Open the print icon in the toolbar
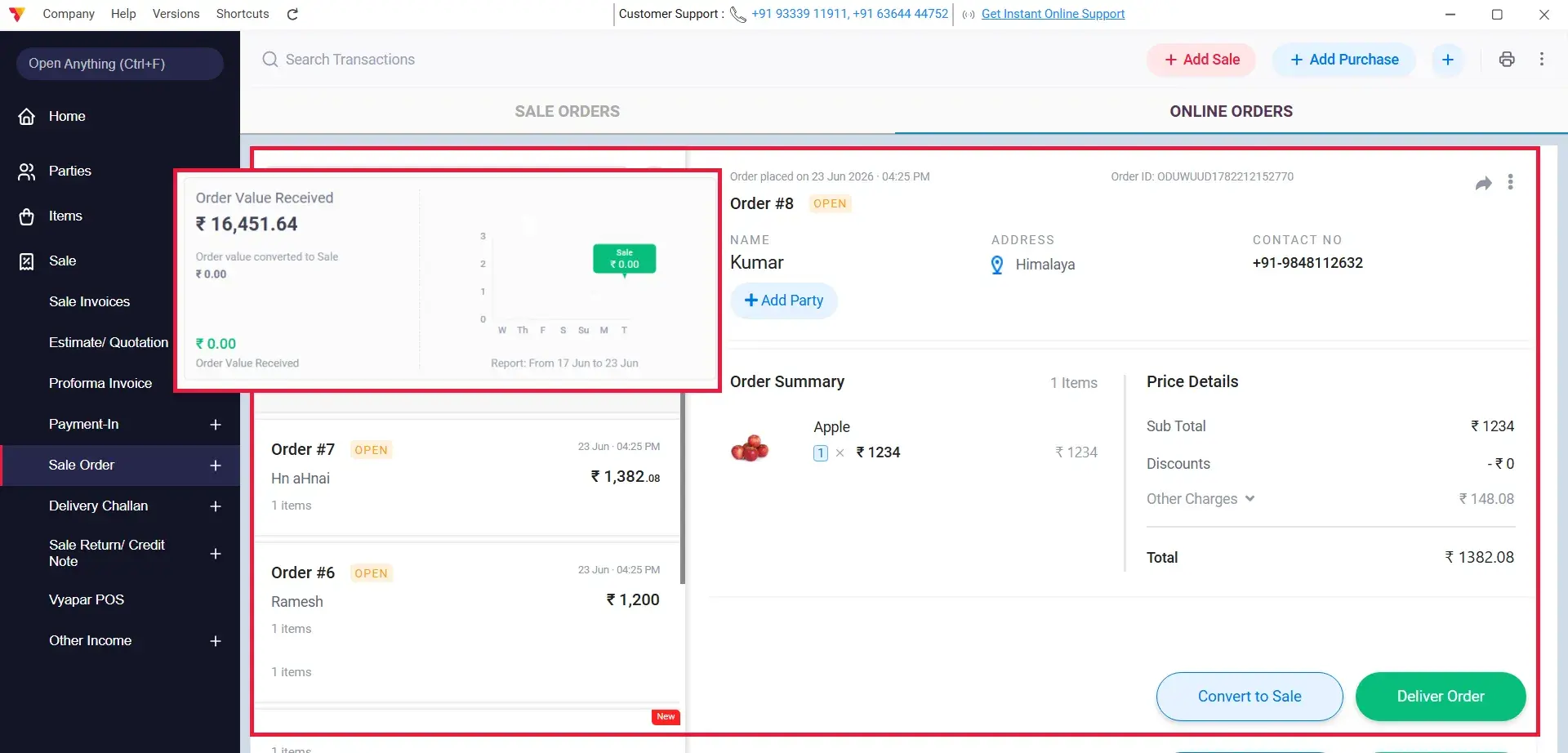Viewport: 1568px width, 753px height. tap(1507, 60)
